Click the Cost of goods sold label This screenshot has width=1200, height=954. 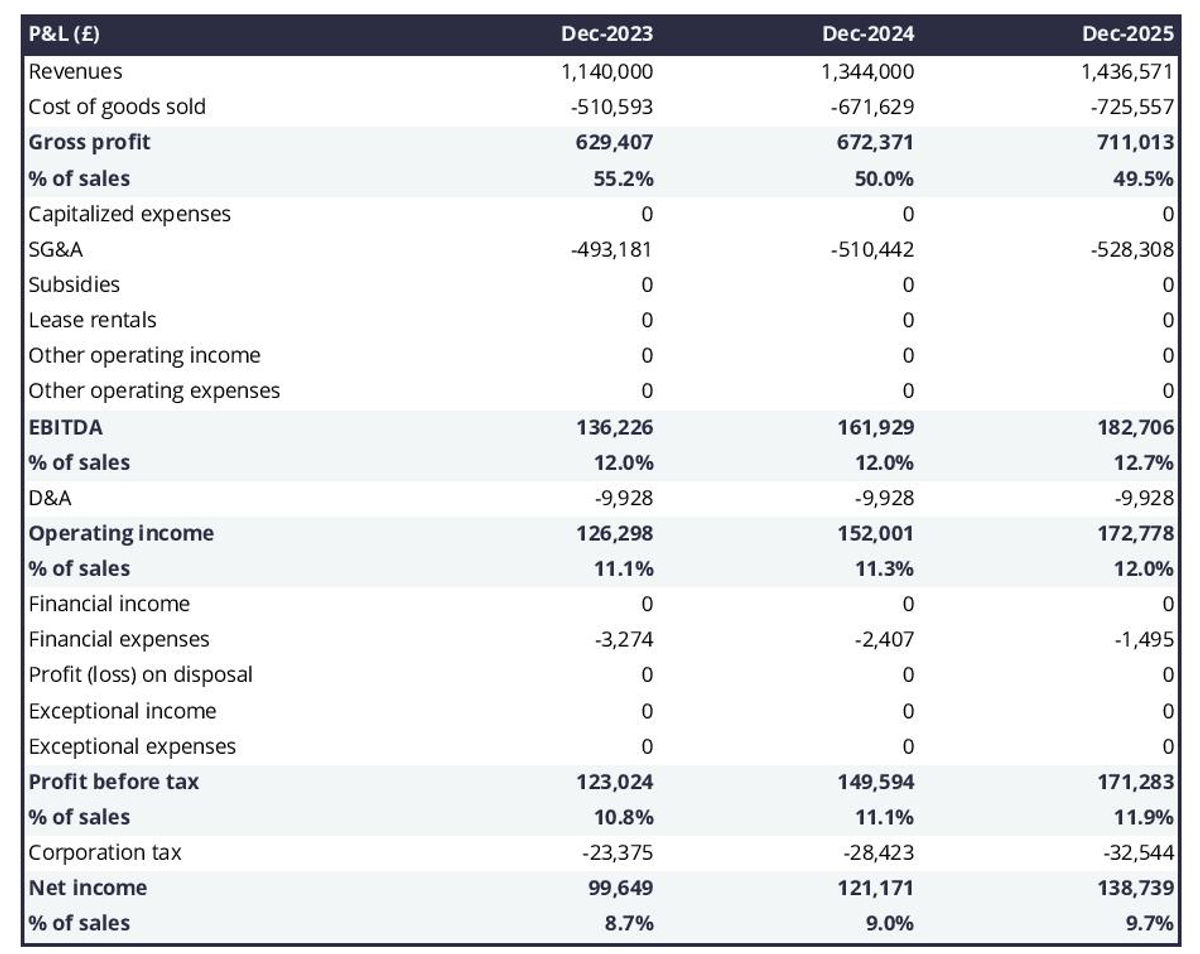[117, 107]
